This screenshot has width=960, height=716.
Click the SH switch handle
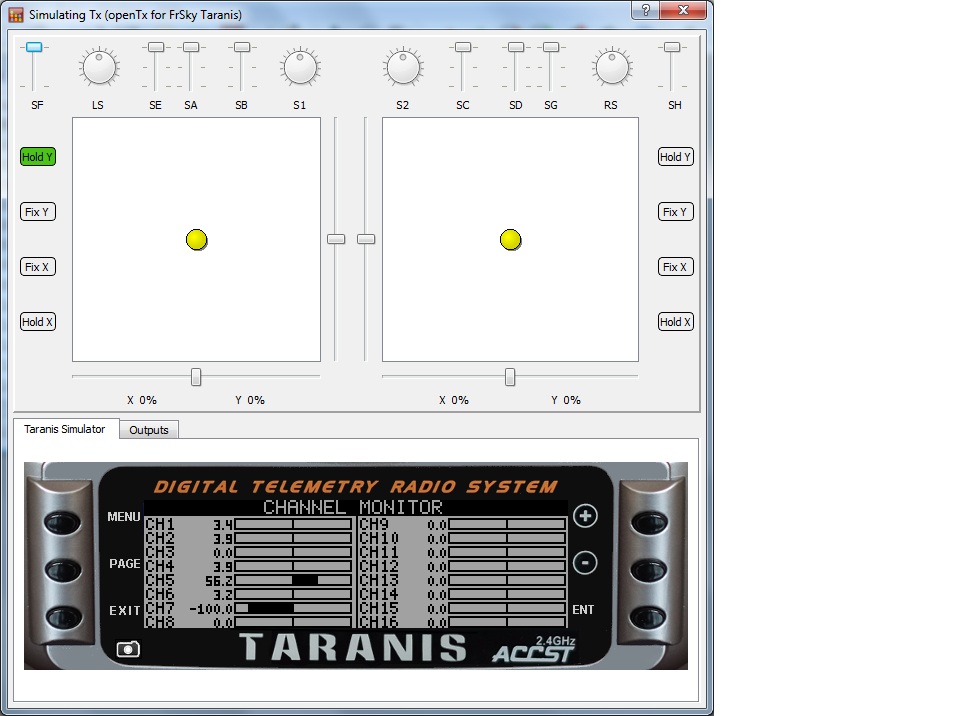(672, 47)
